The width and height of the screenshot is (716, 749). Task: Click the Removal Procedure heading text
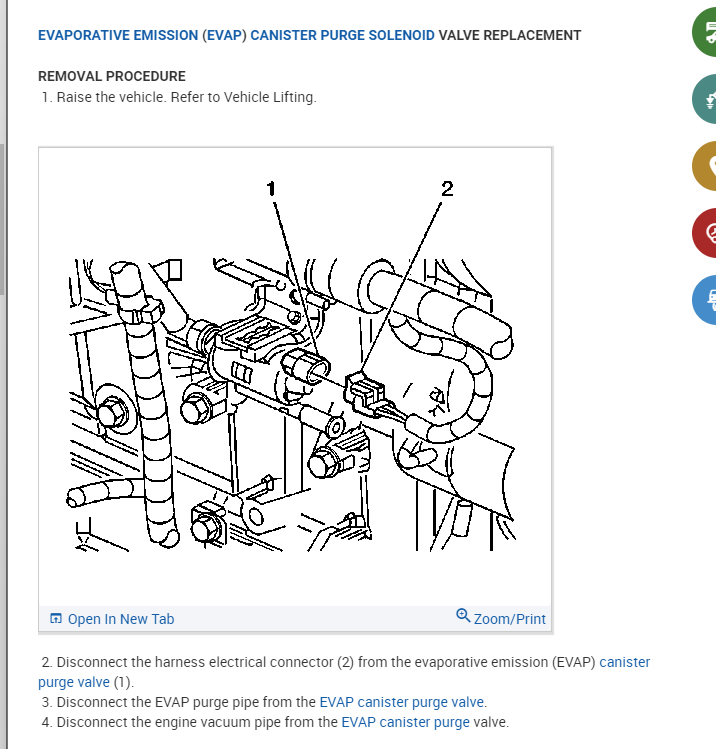[x=112, y=76]
